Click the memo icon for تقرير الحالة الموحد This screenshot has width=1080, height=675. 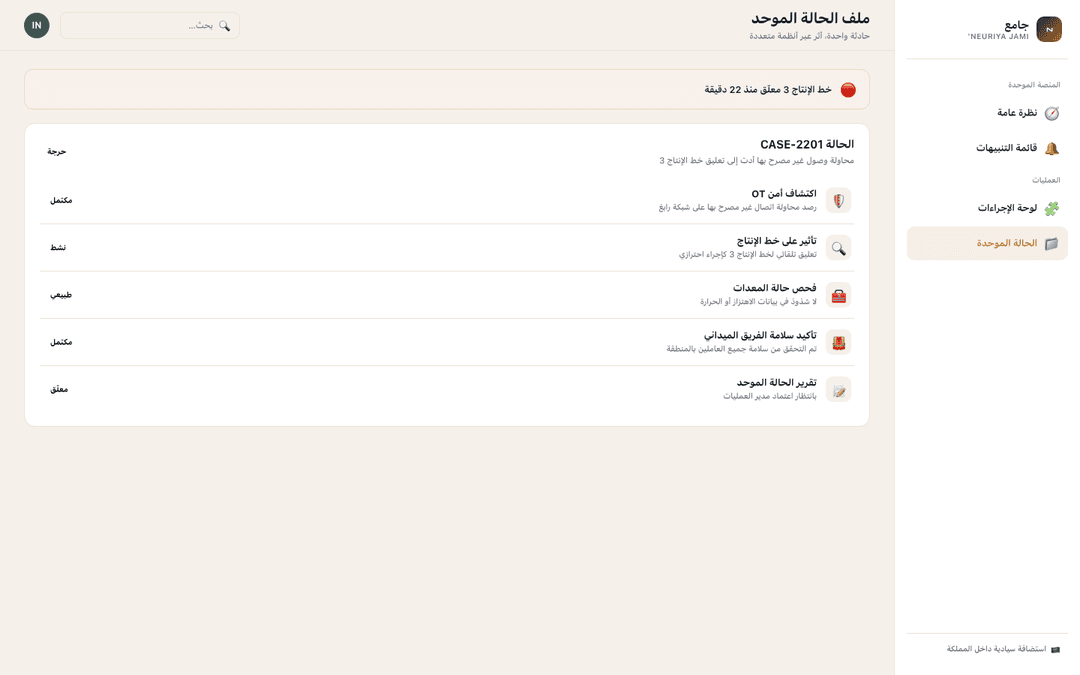838,390
